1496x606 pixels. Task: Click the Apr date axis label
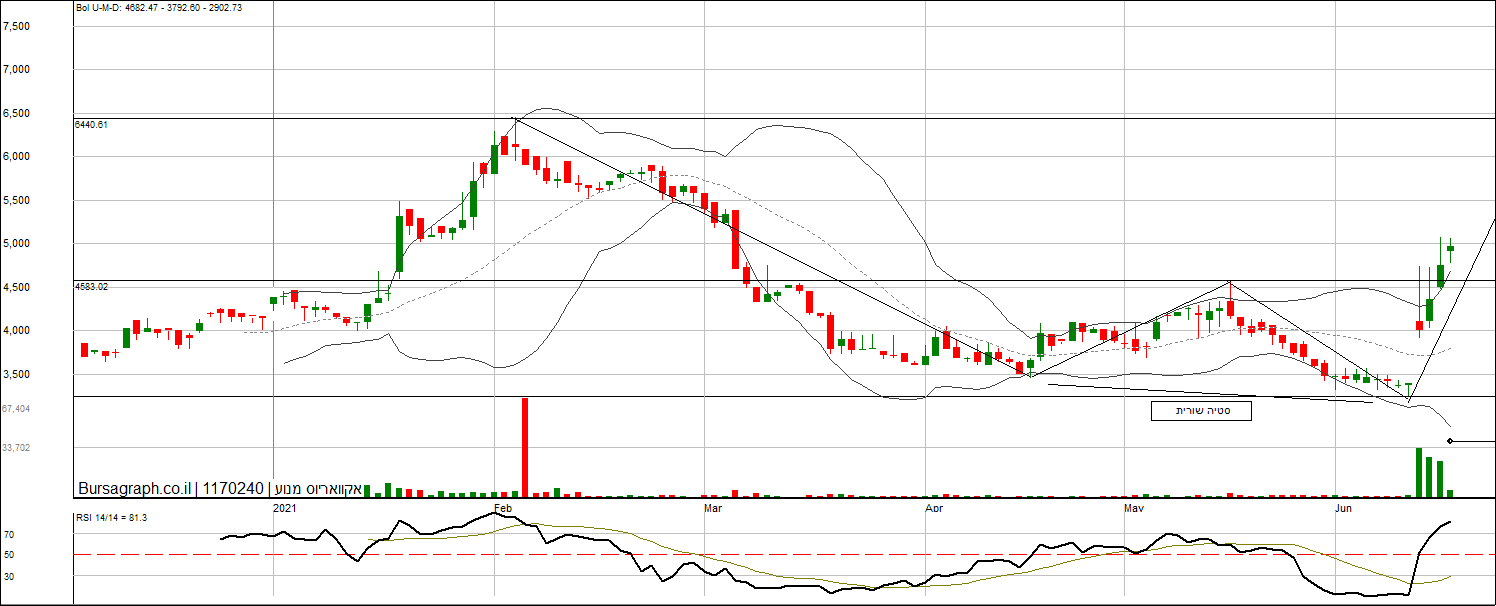[935, 509]
